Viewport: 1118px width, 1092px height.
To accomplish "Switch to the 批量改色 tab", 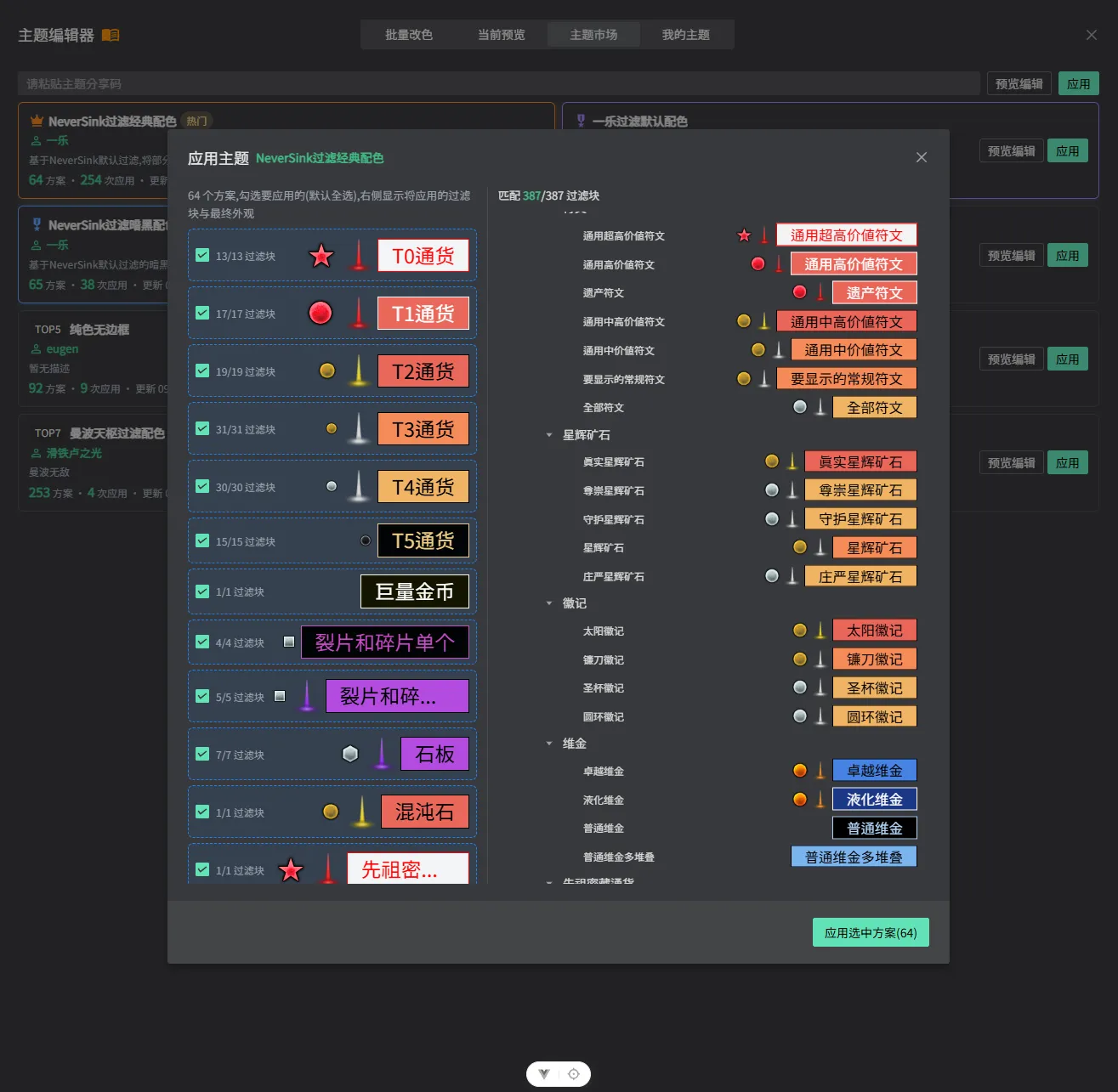I will point(409,35).
